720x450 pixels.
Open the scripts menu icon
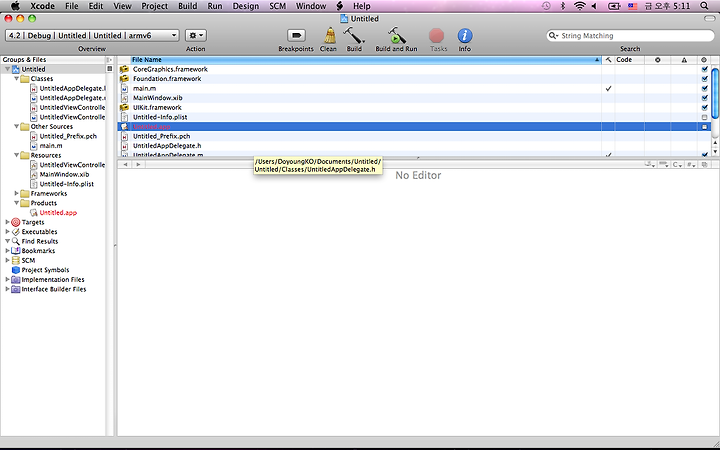point(340,6)
